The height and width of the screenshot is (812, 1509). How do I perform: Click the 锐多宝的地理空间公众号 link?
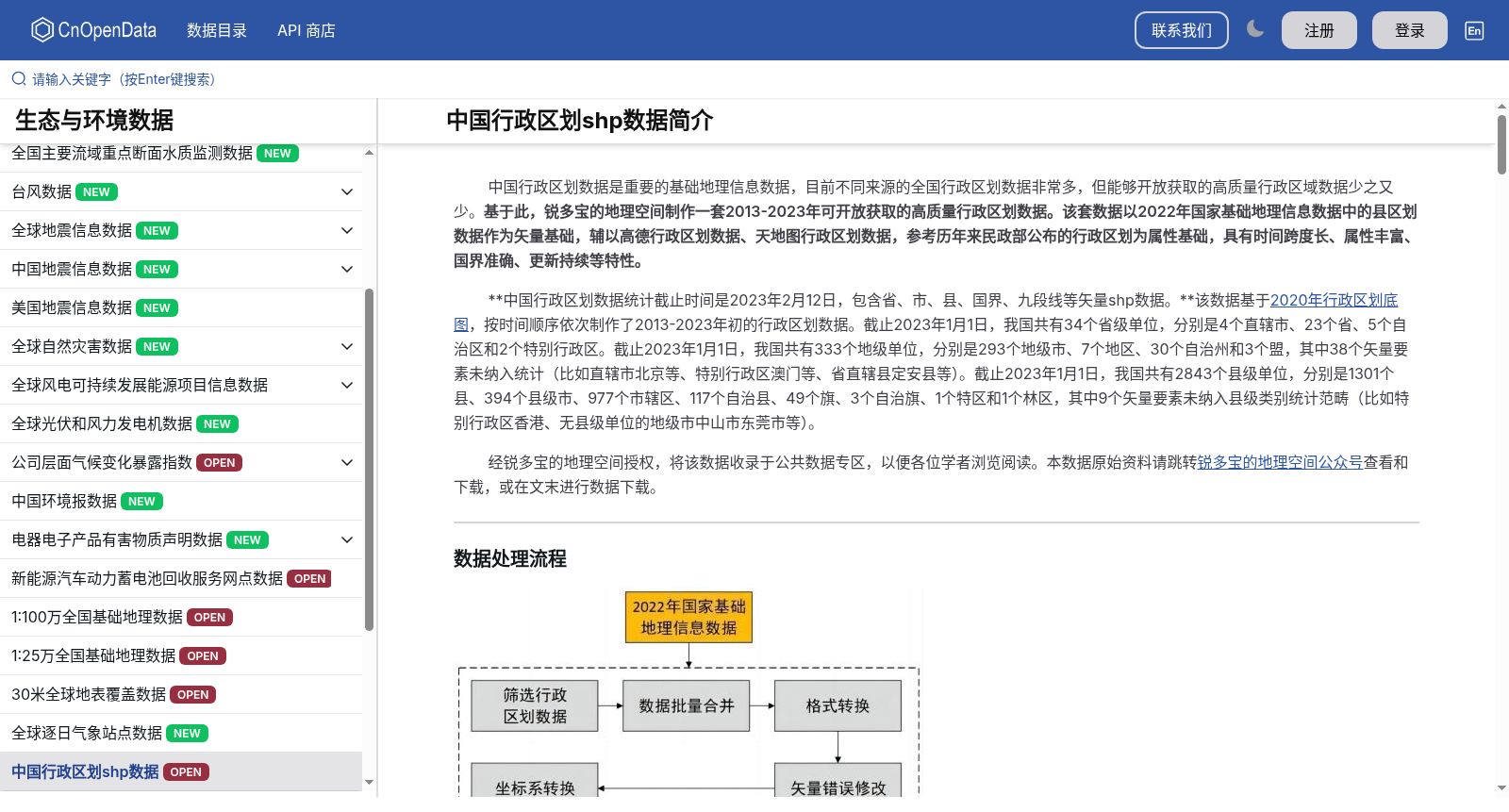coord(1280,462)
